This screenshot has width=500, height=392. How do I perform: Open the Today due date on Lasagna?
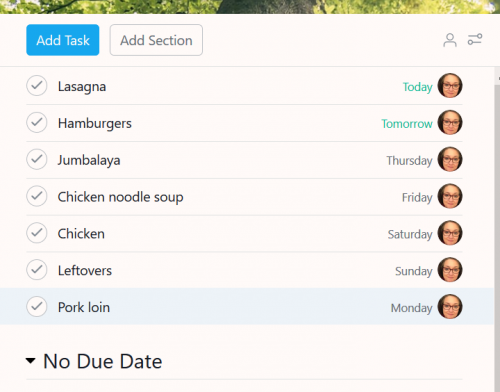(417, 87)
